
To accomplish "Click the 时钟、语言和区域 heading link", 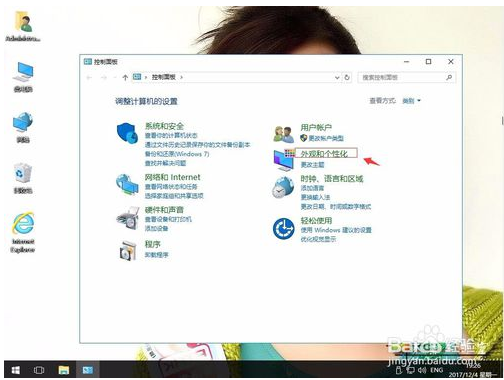I will (x=332, y=179).
